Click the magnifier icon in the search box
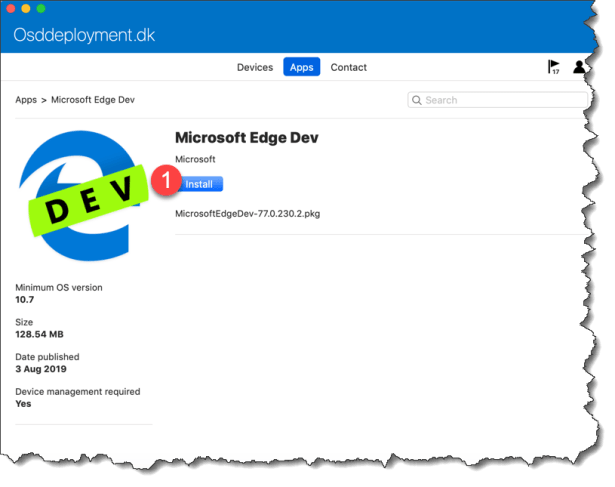Viewport: 615px width, 487px height. point(417,100)
